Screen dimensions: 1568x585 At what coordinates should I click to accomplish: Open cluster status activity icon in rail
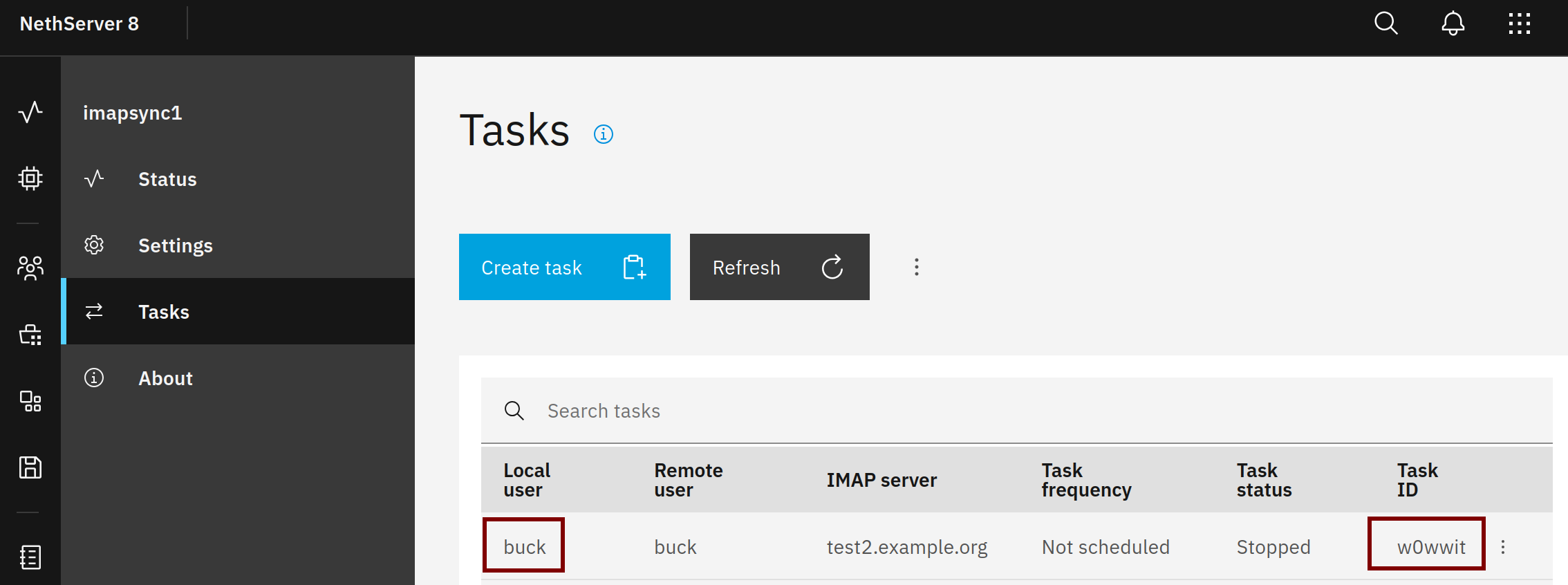tap(30, 111)
